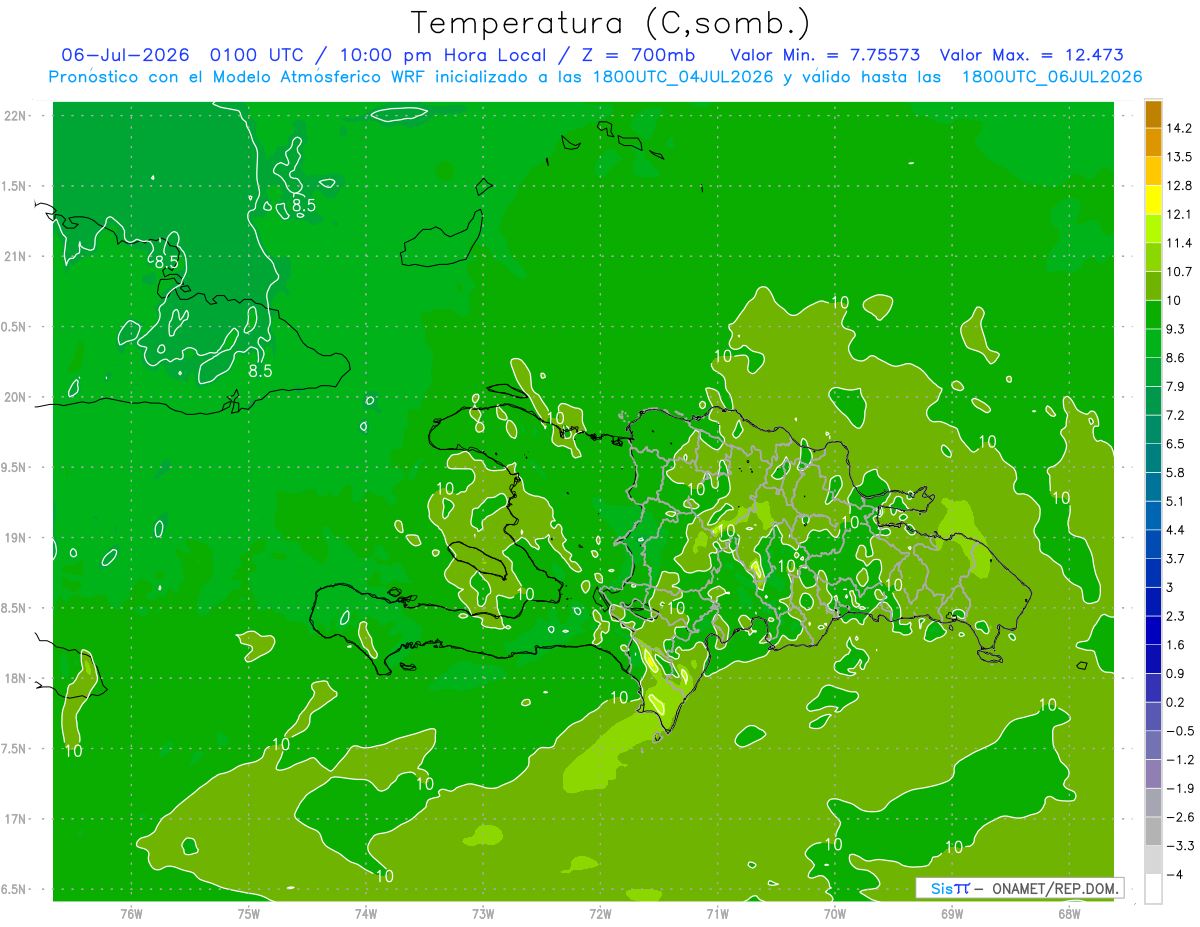Click the "76W" longitude axis label
The height and width of the screenshot is (927, 1200).
(131, 913)
